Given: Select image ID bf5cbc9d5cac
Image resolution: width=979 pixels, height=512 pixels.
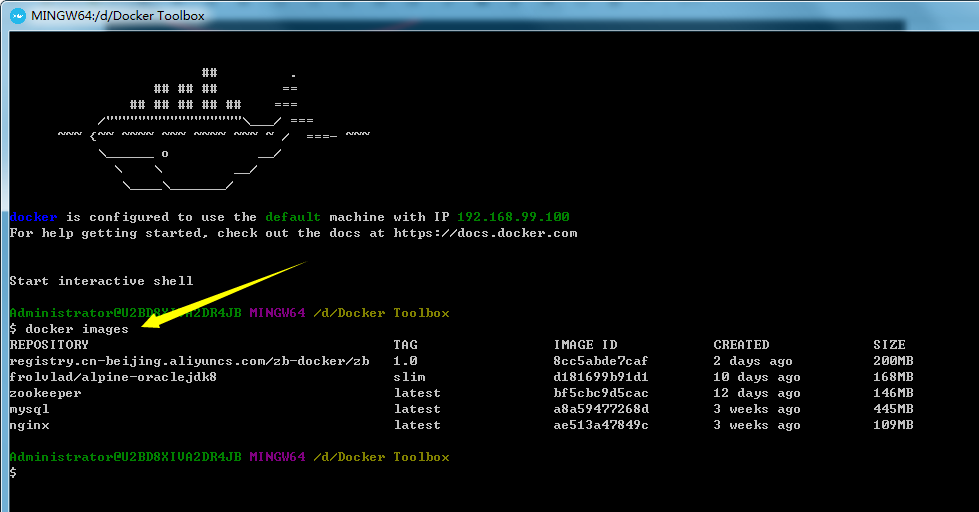Looking at the screenshot, I should pos(601,393).
